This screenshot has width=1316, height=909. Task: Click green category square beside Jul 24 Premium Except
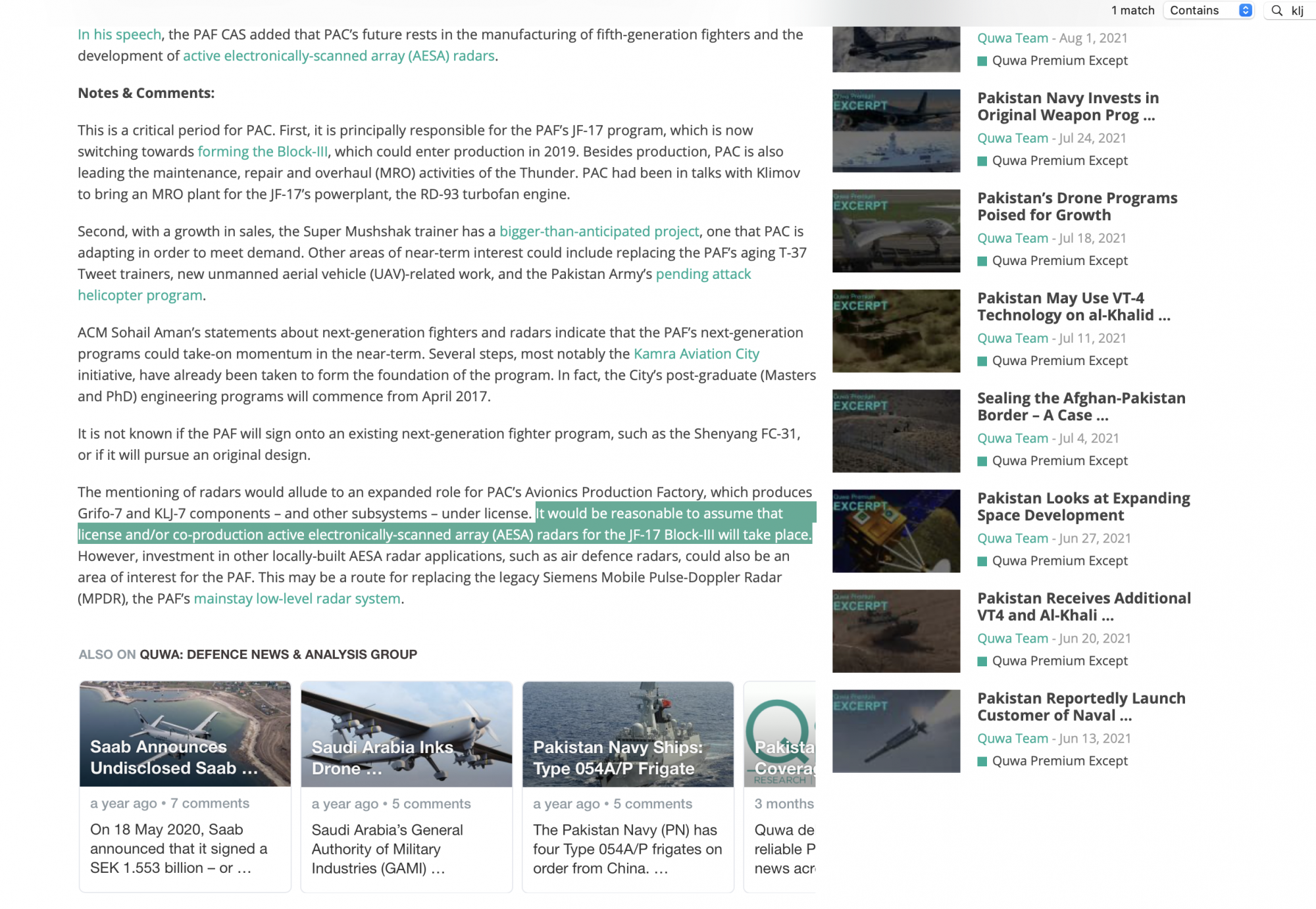tap(982, 161)
